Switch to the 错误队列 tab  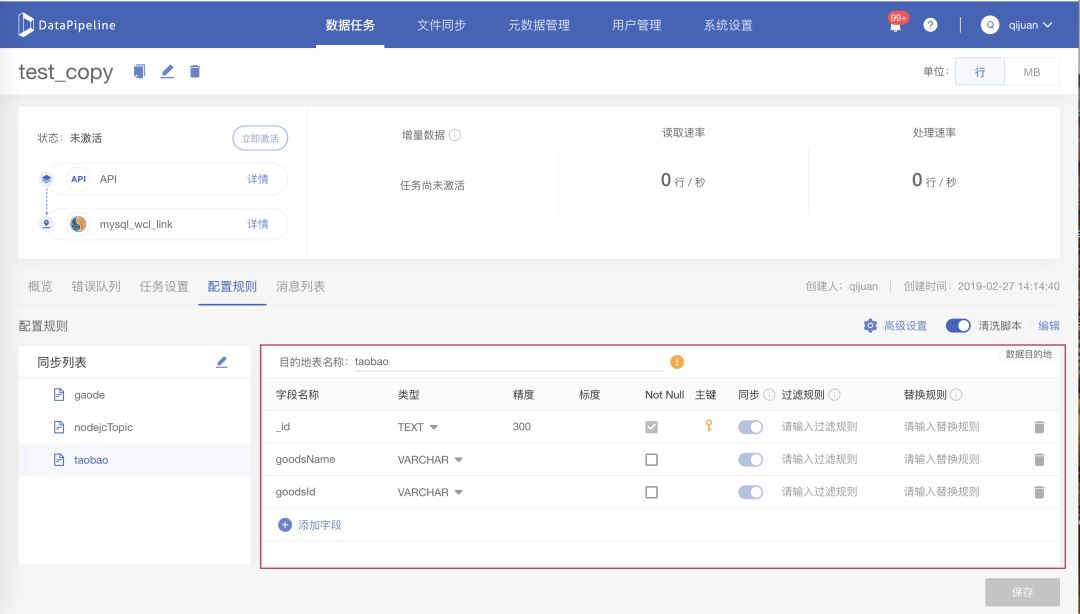pos(96,286)
